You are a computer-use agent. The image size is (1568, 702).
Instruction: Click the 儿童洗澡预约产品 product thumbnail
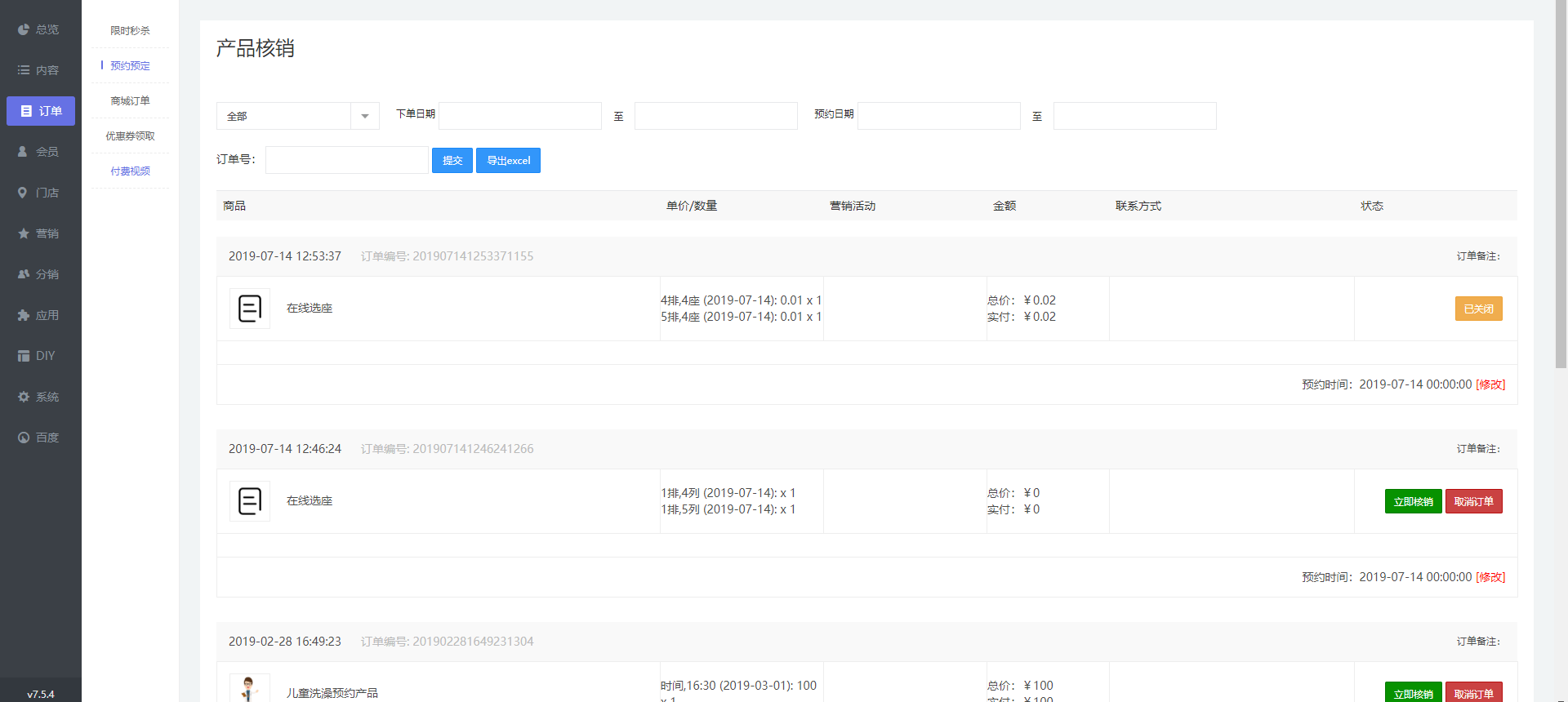pos(250,687)
